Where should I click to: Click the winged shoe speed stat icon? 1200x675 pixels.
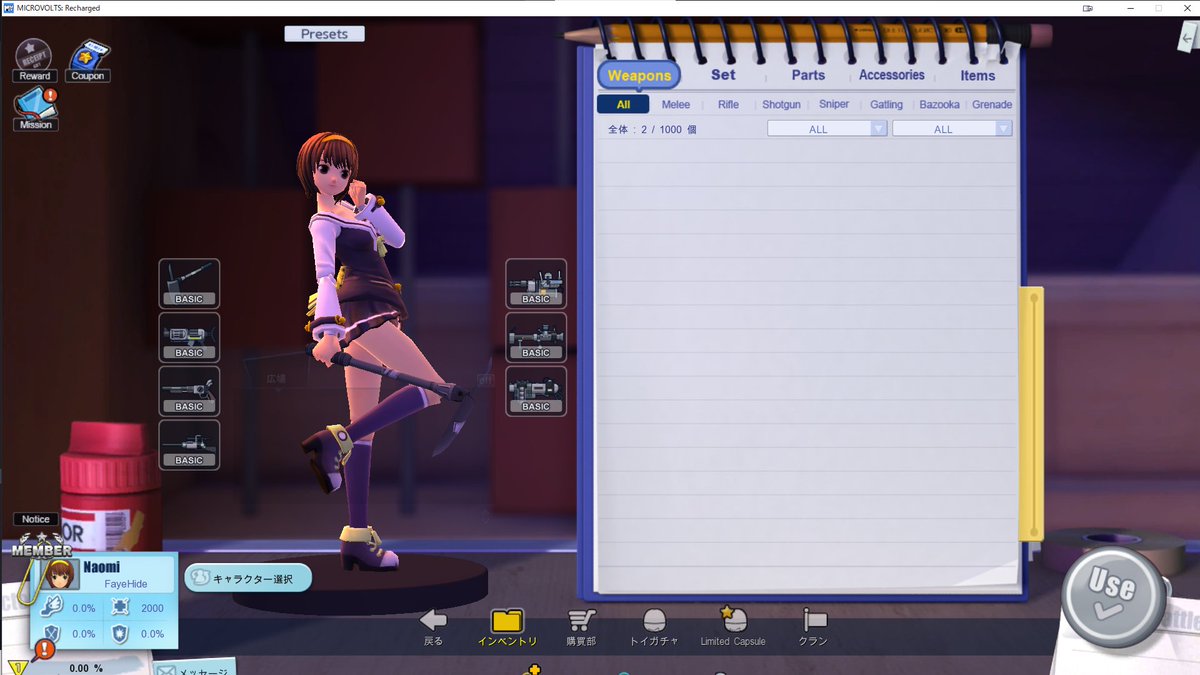(52, 607)
